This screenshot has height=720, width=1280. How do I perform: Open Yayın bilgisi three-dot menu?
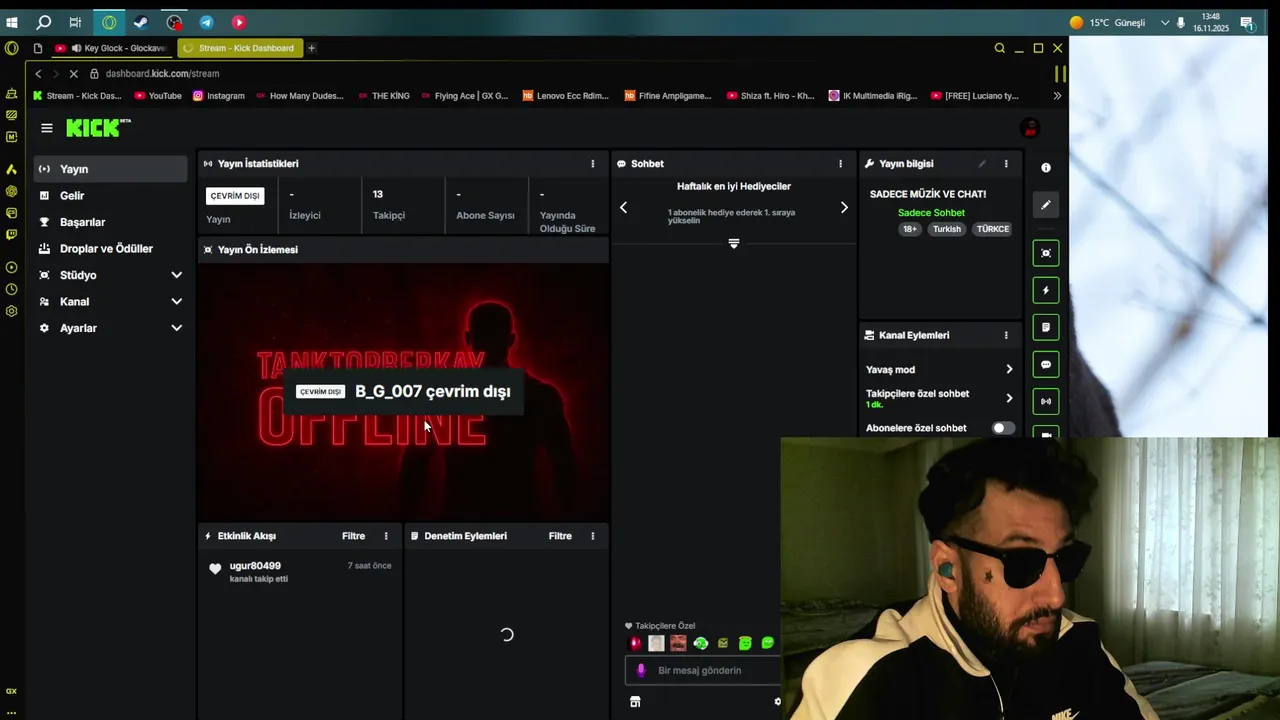click(1006, 164)
